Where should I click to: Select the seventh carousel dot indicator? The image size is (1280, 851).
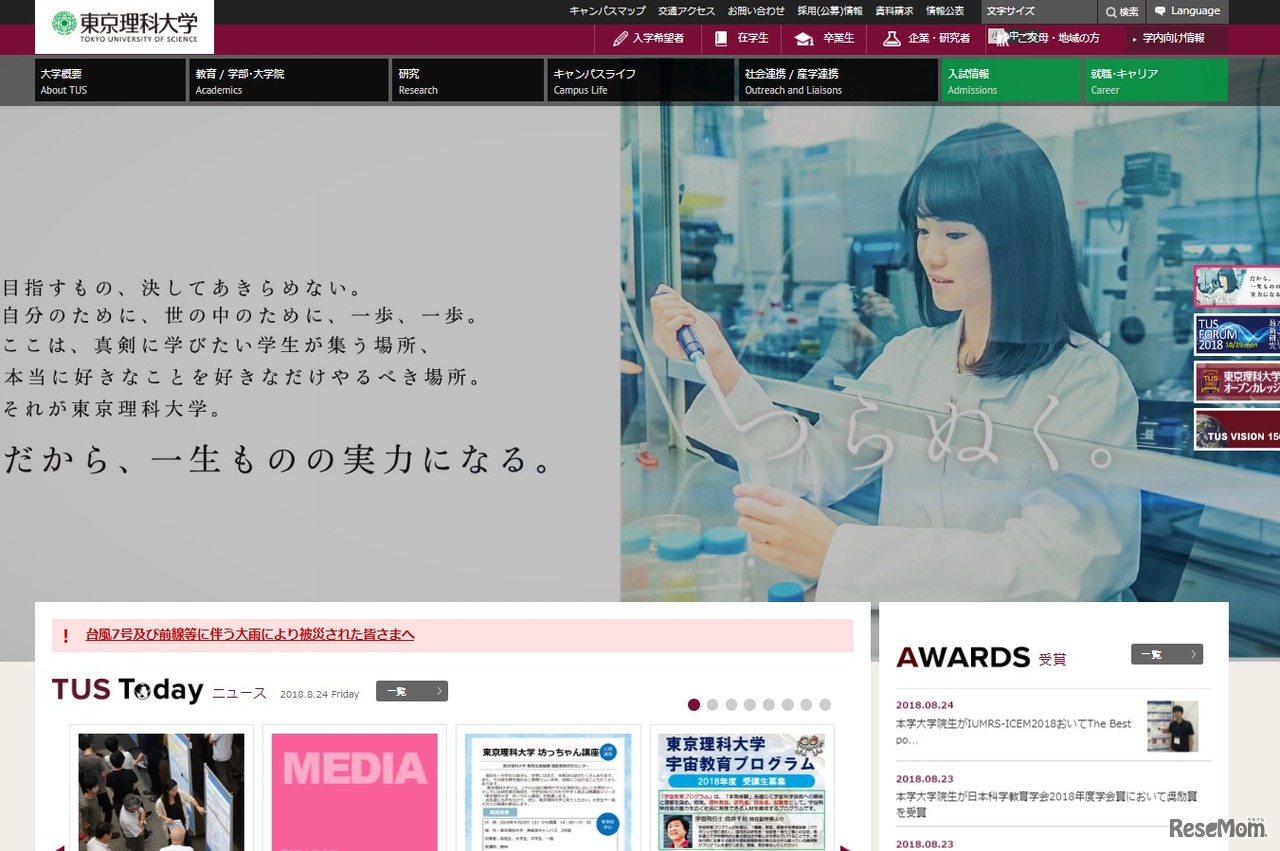pos(806,705)
